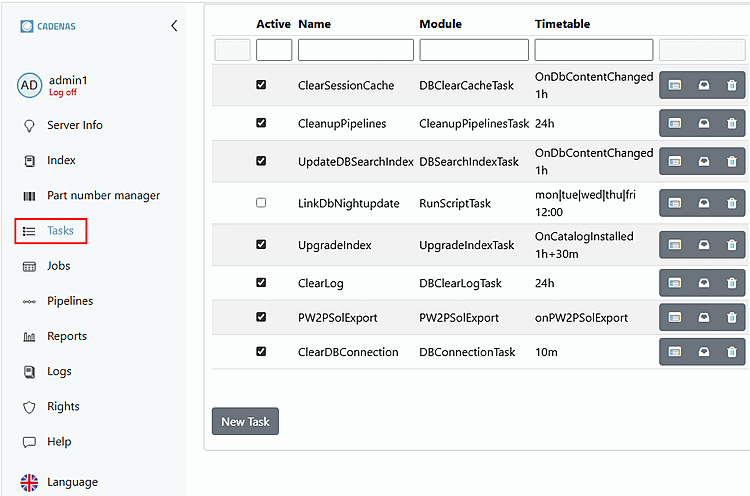Viewport: 750px width, 496px height.
Task: Focus the Timetable filter input
Action: coord(593,50)
